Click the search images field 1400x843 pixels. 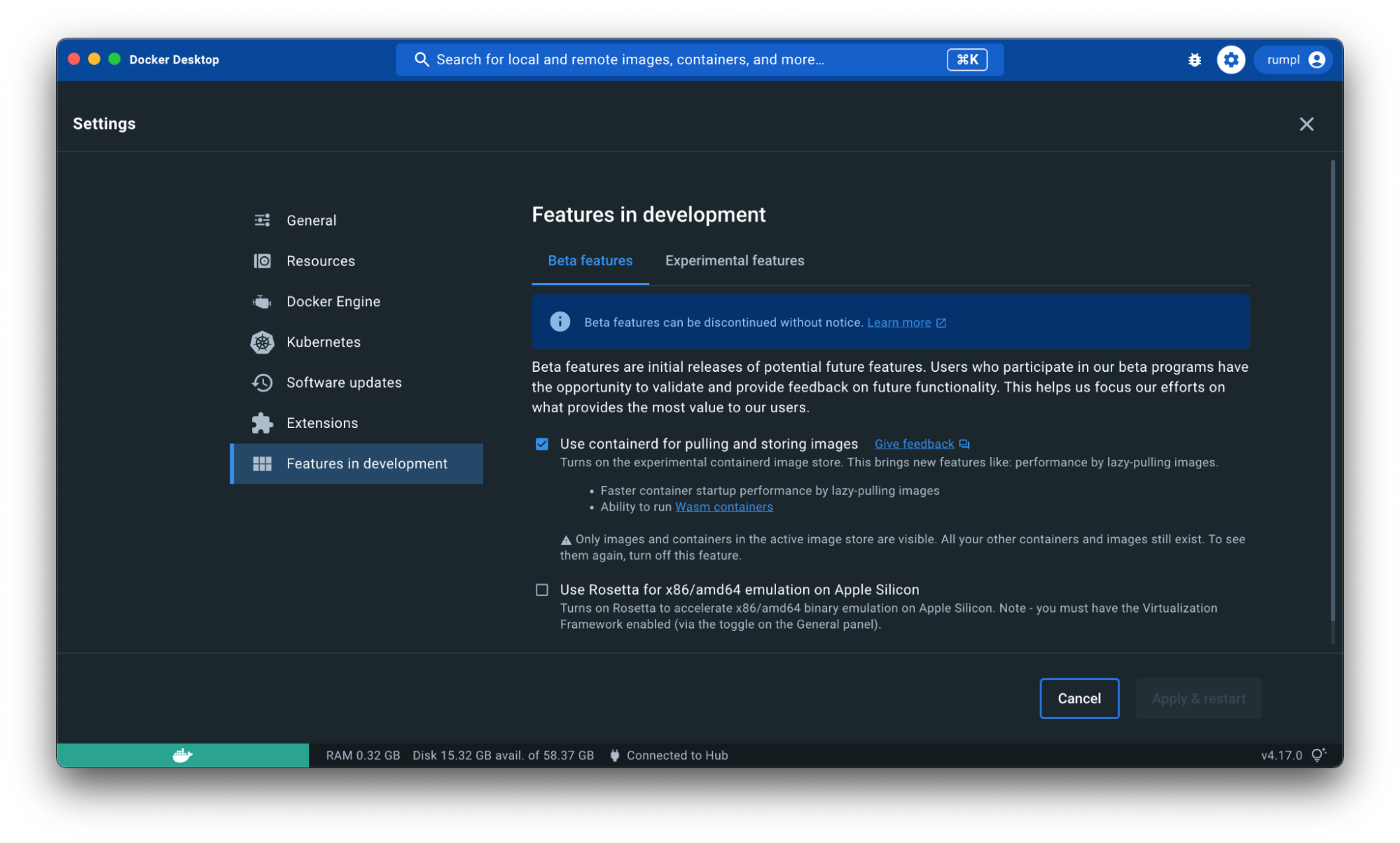coord(699,60)
